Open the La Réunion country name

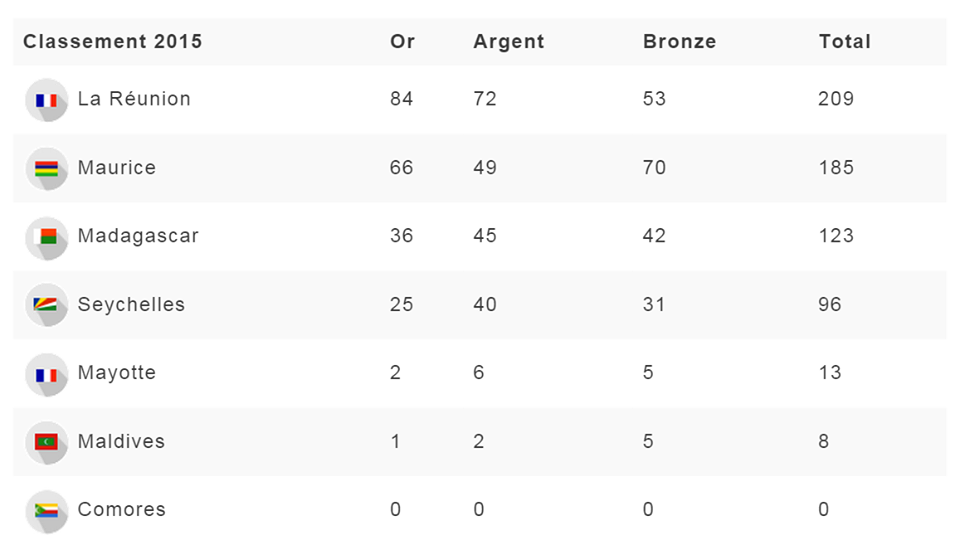pos(134,99)
